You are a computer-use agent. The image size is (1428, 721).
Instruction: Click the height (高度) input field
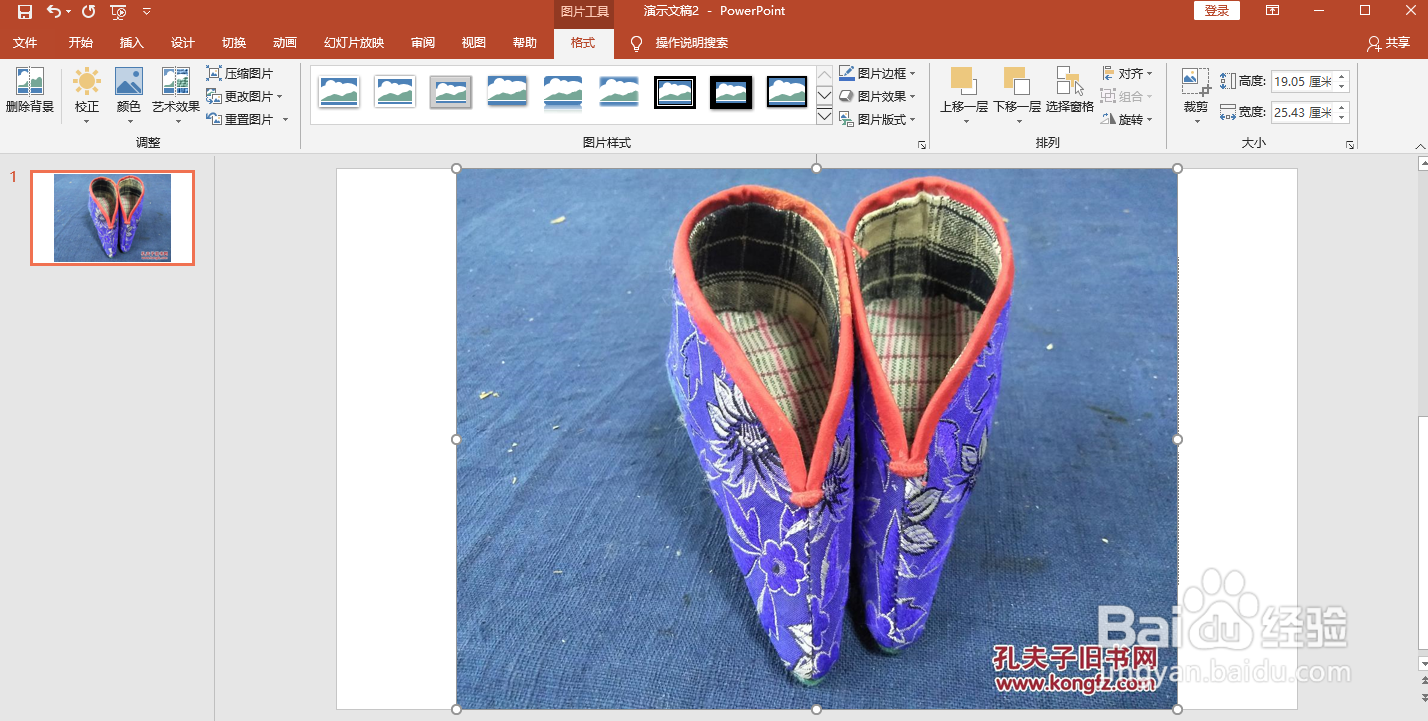coord(1303,82)
